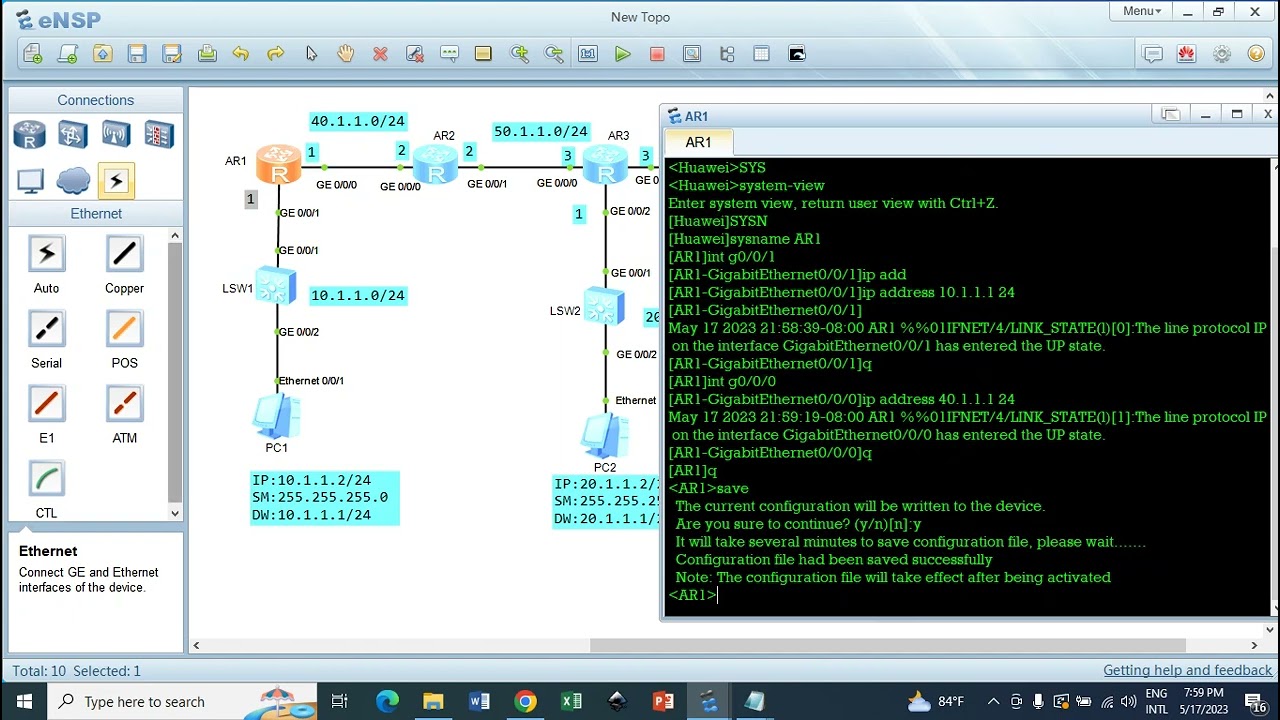Select the WLAN device category

tap(116, 134)
